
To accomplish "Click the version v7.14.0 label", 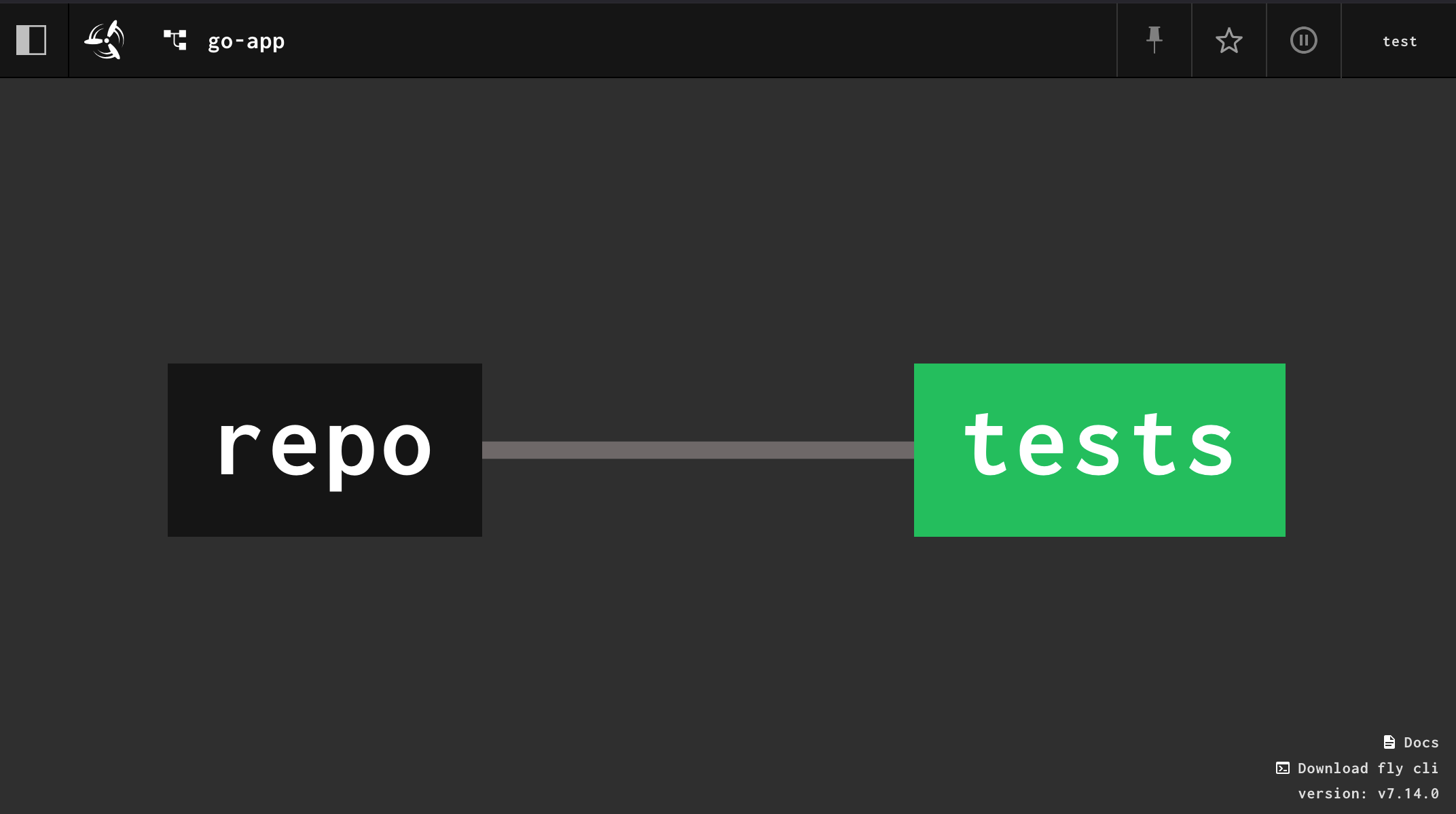I will [1368, 794].
